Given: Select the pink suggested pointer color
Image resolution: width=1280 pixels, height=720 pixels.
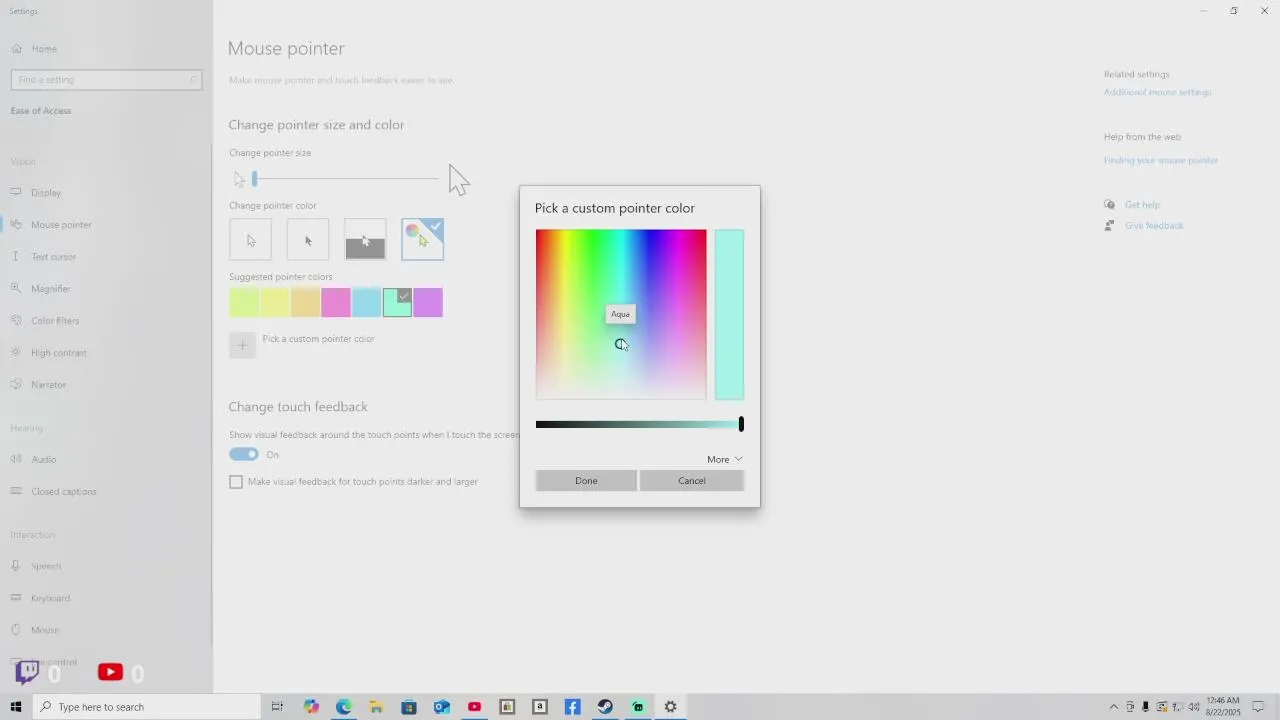Looking at the screenshot, I should pos(336,302).
